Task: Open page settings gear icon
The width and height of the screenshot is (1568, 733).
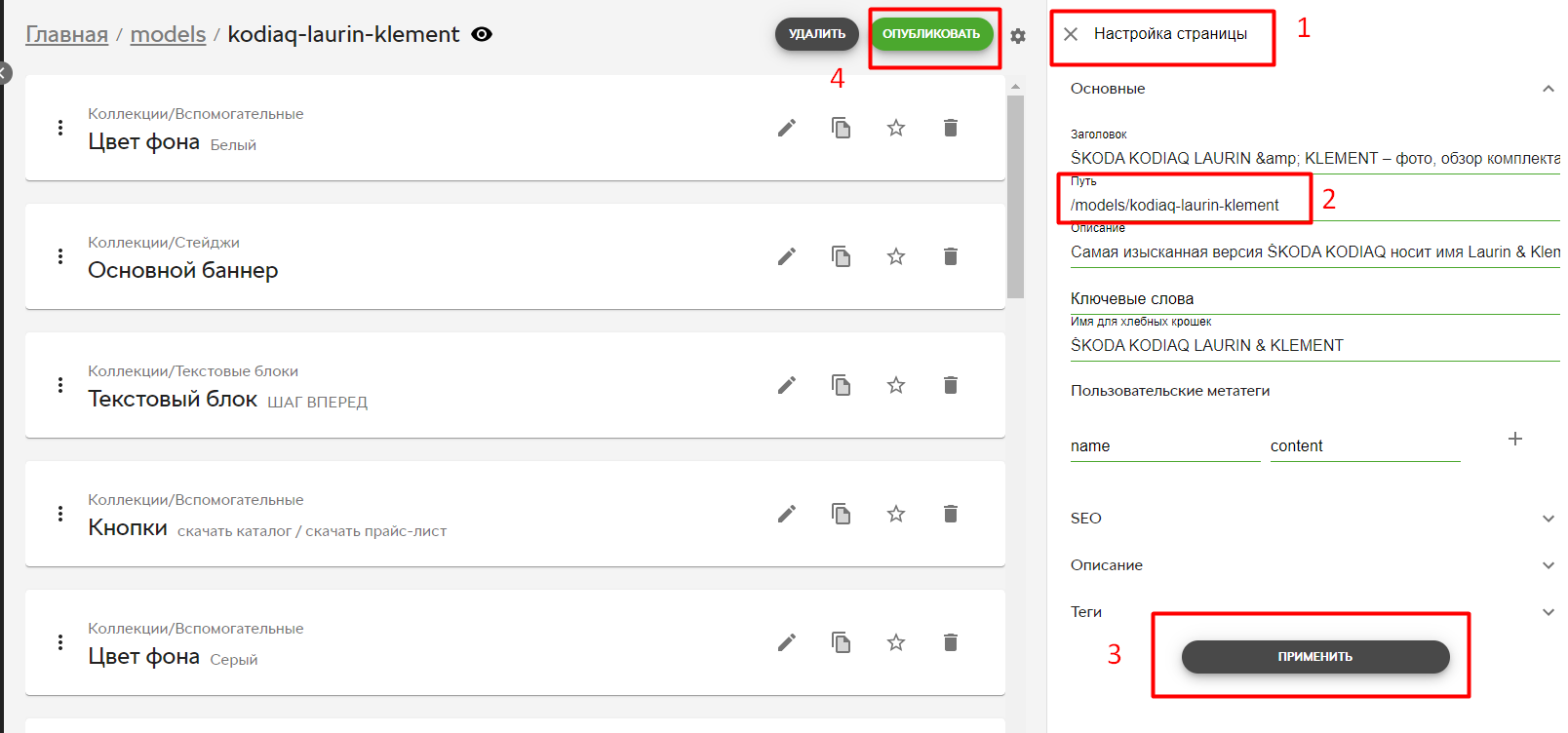Action: [1018, 36]
